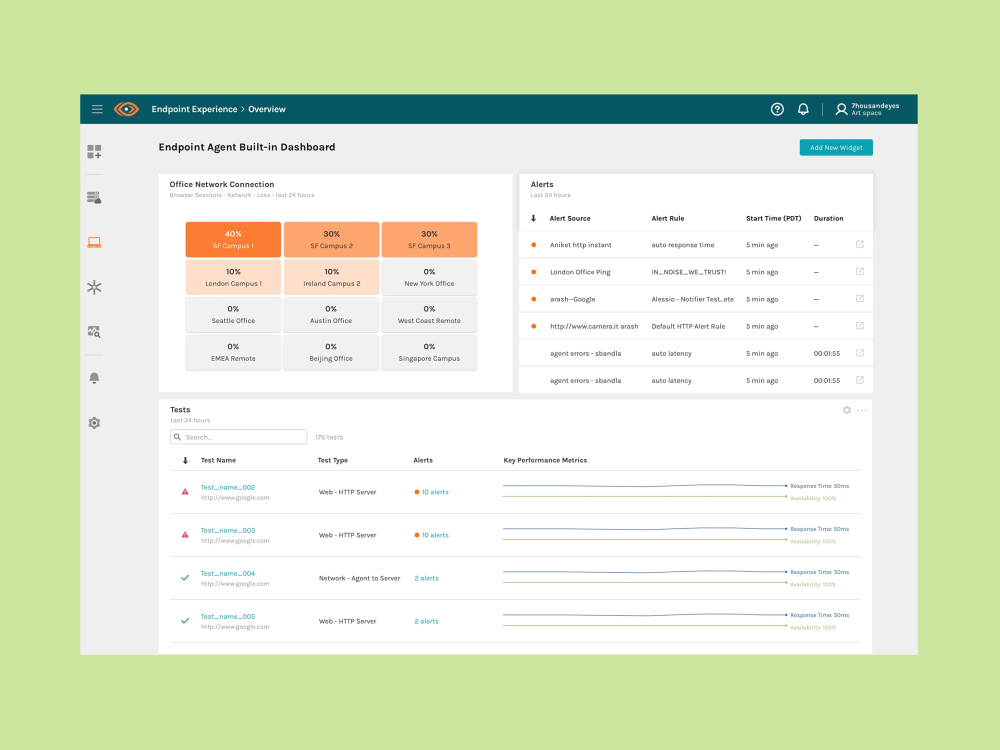Open external link for arash--Google alert

(x=860, y=298)
